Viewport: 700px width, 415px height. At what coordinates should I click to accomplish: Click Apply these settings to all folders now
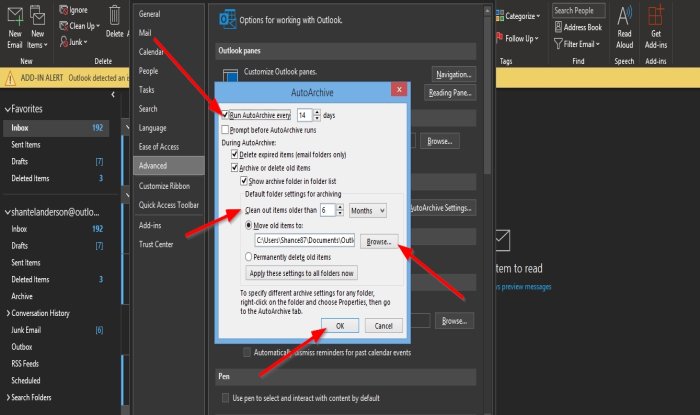pos(301,273)
